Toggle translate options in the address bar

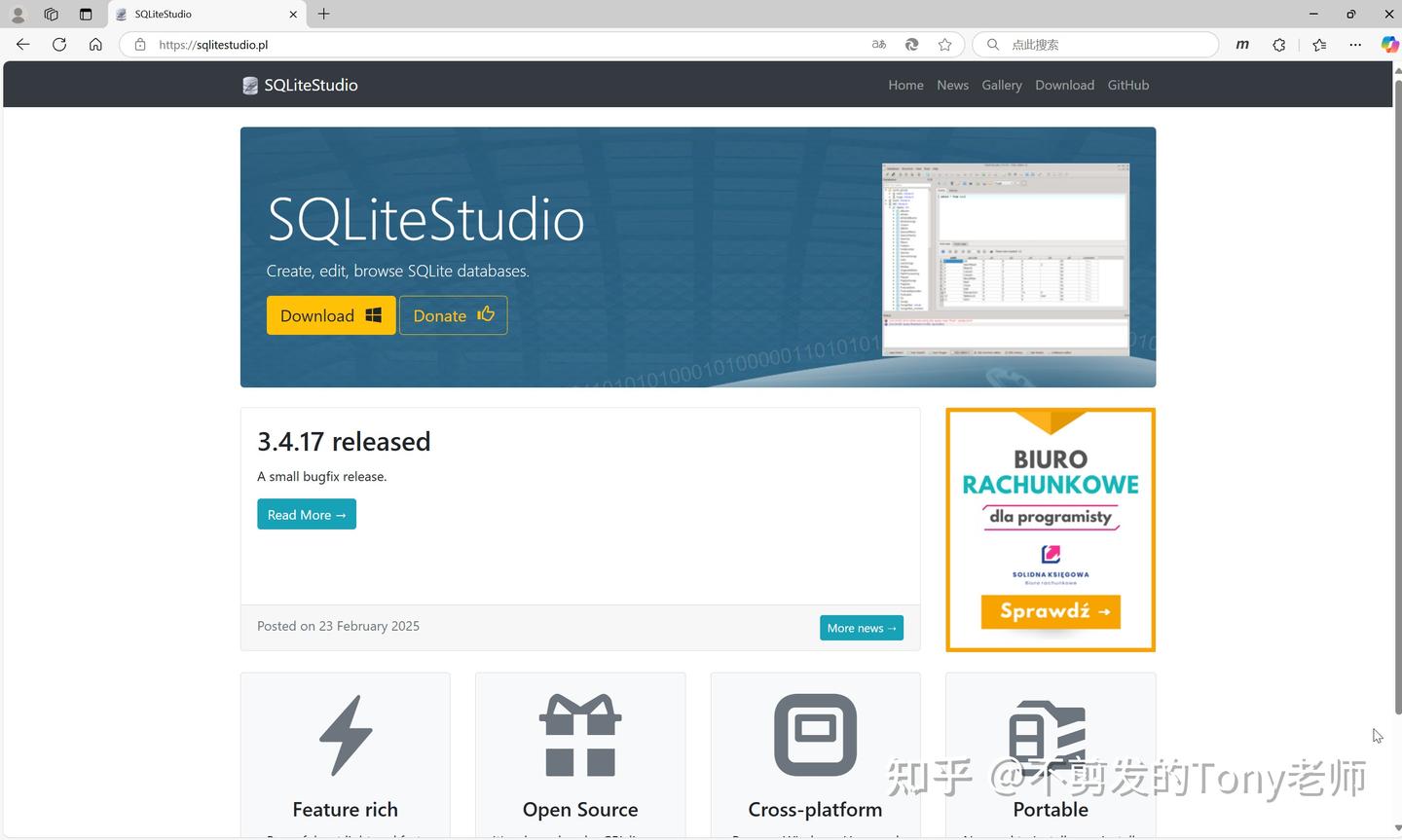(877, 44)
